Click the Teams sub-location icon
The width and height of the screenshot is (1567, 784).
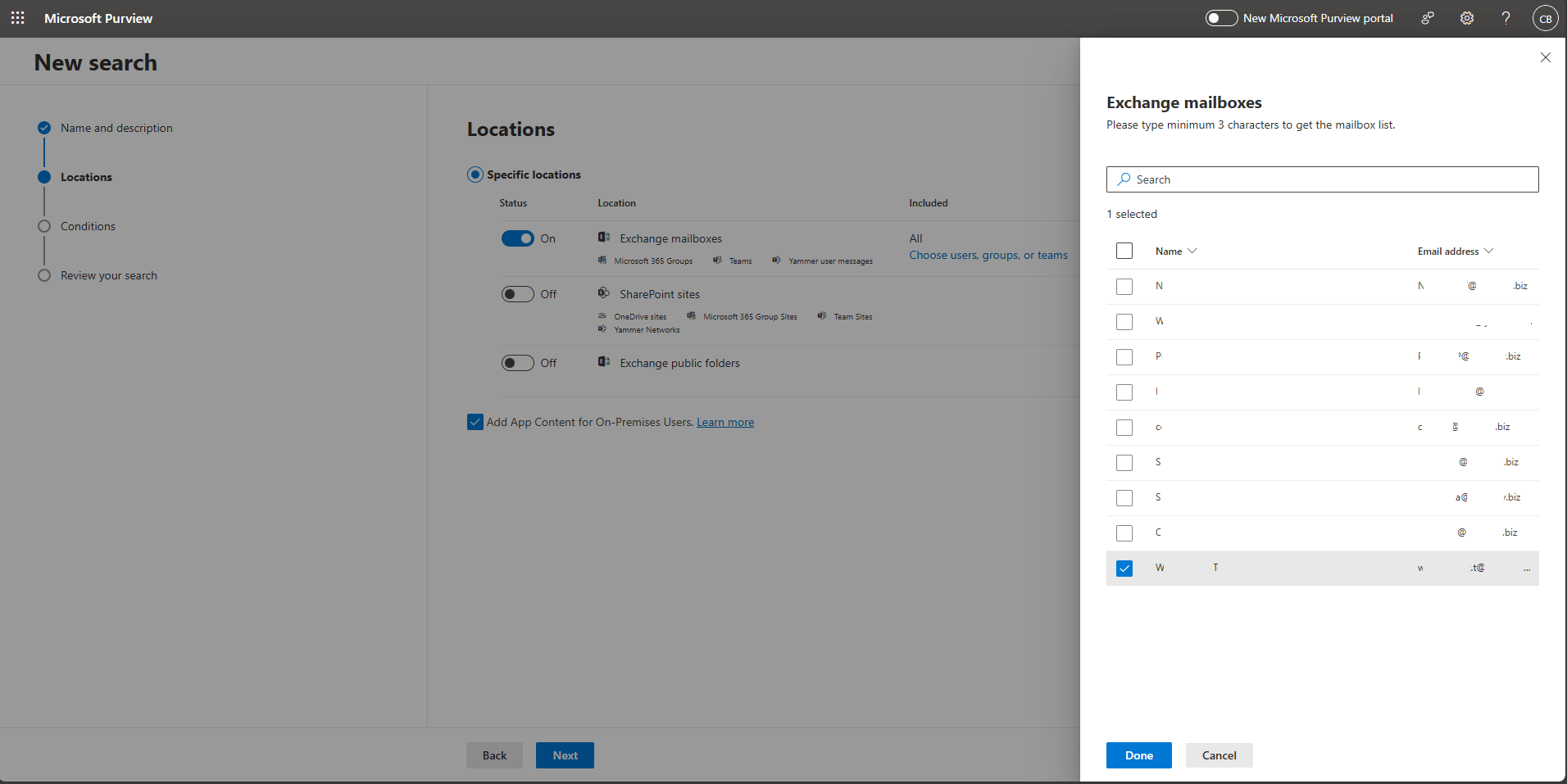pyautogui.click(x=718, y=261)
